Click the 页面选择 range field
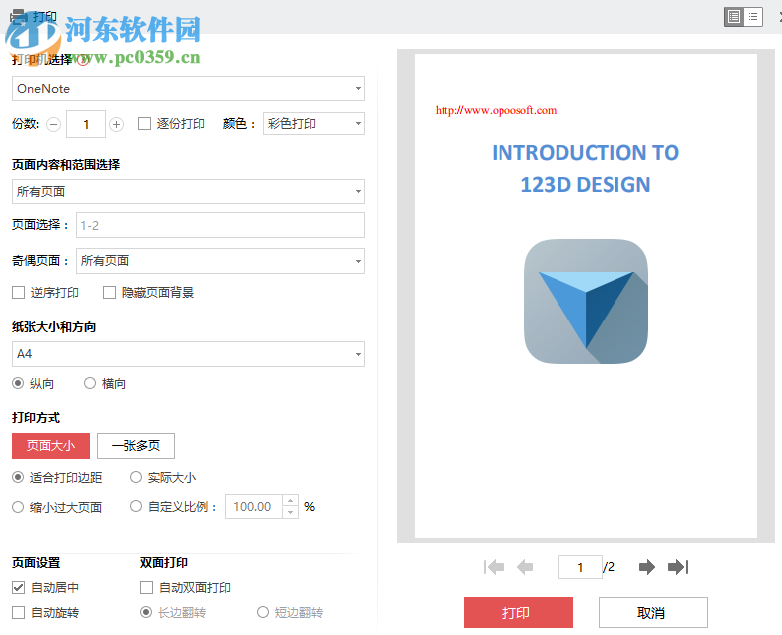 (220, 225)
